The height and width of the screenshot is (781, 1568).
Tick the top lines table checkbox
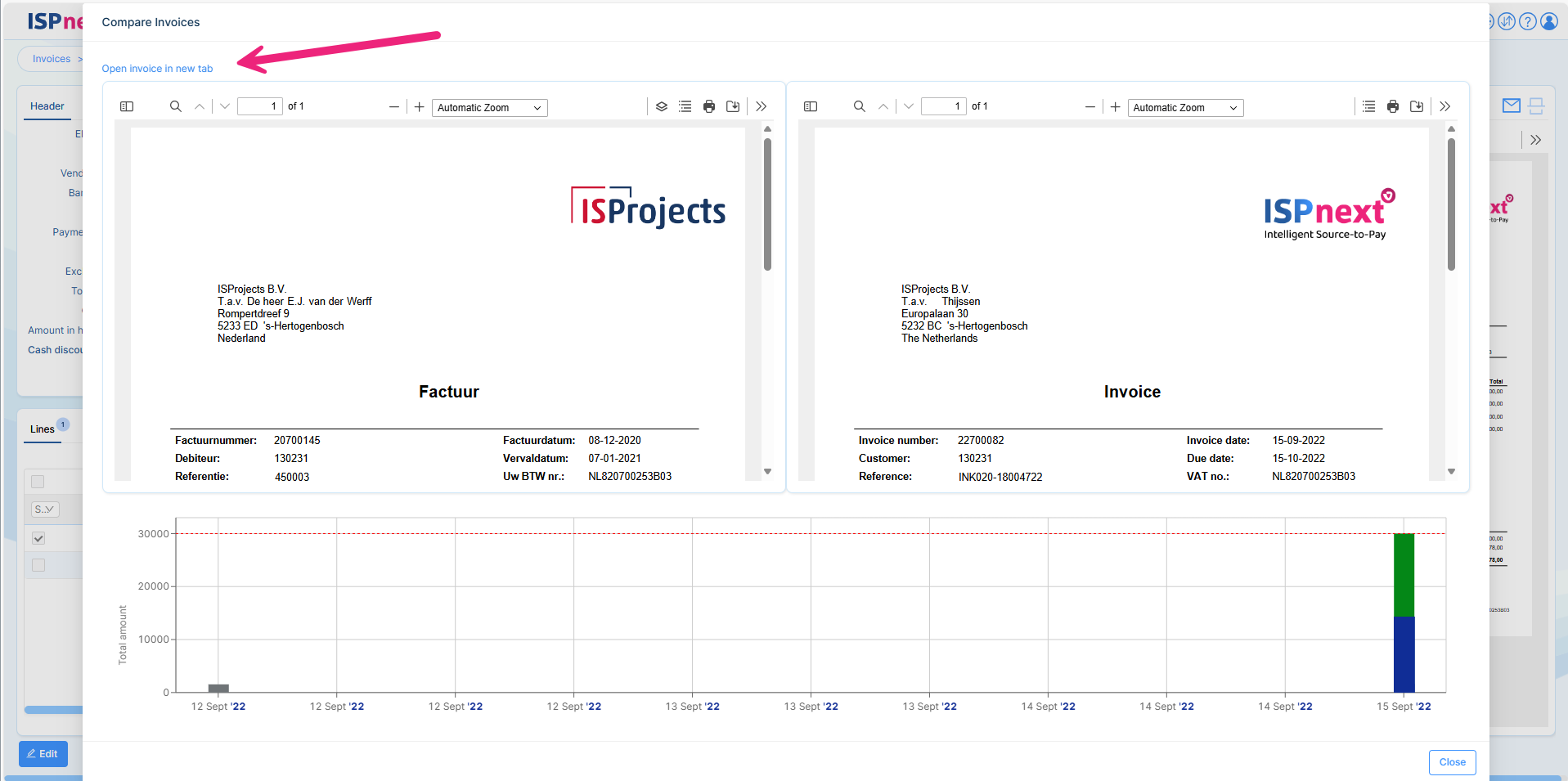coord(38,482)
